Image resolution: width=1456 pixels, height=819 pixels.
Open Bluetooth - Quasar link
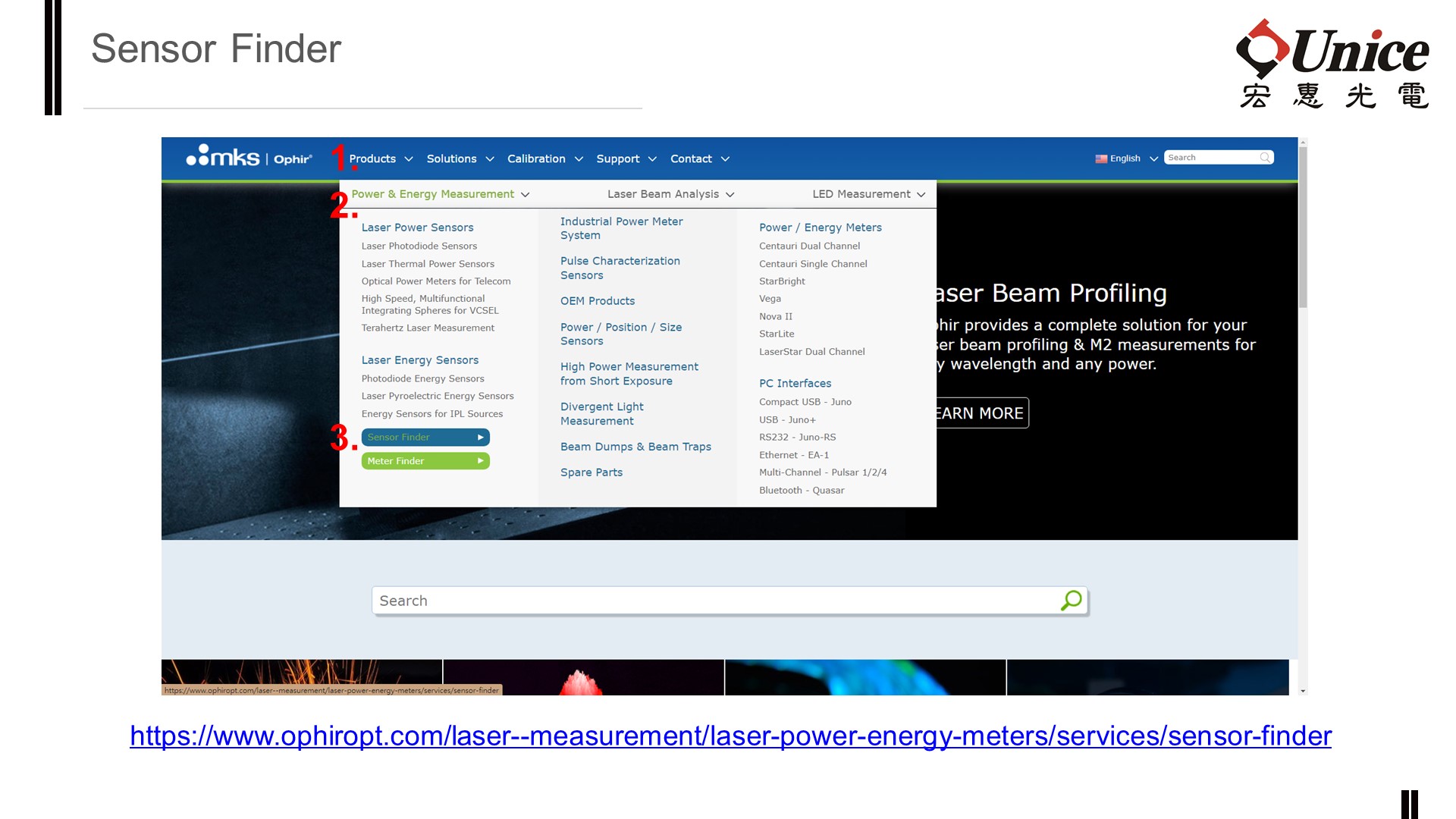(802, 491)
